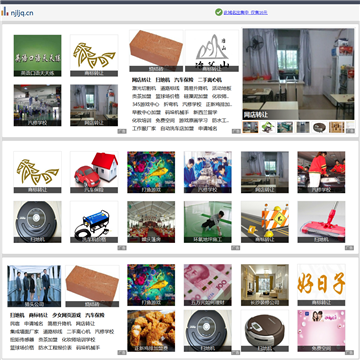Open the blue pressure washer image
The width and height of the screenshot is (360, 360).
[94, 222]
